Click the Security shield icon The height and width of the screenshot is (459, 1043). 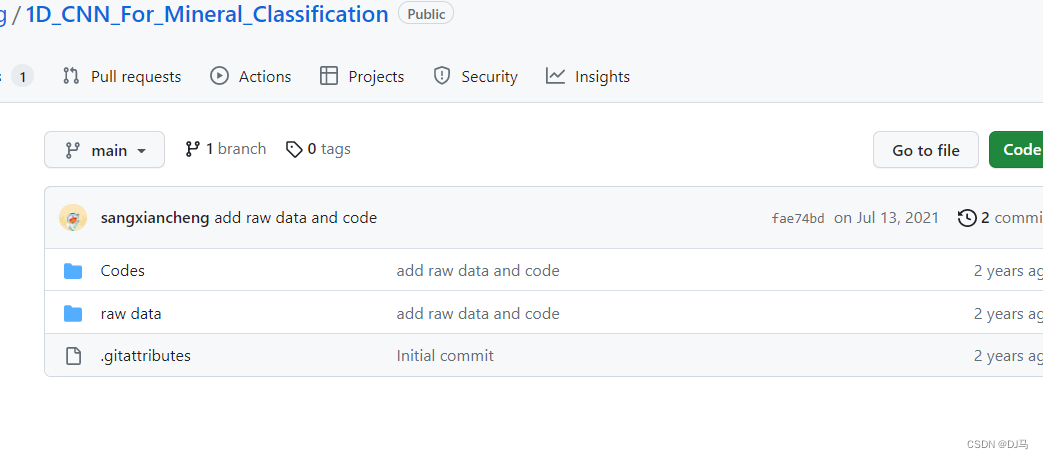(x=442, y=76)
